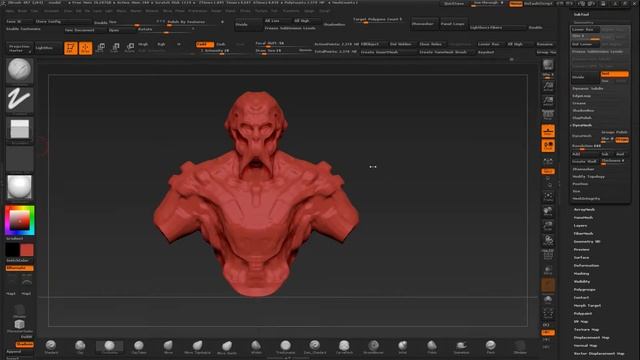The image size is (640, 360).
Task: Open Projection Master
Action: (x=19, y=48)
